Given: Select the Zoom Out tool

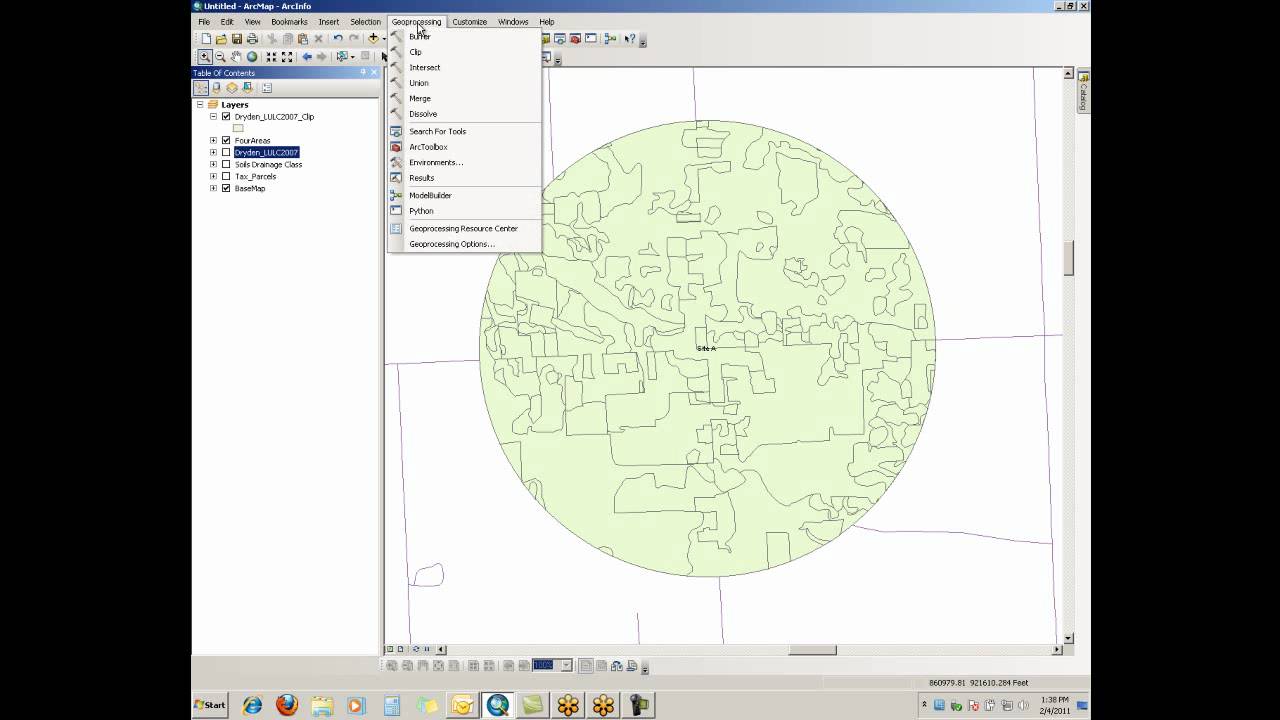Looking at the screenshot, I should point(220,57).
